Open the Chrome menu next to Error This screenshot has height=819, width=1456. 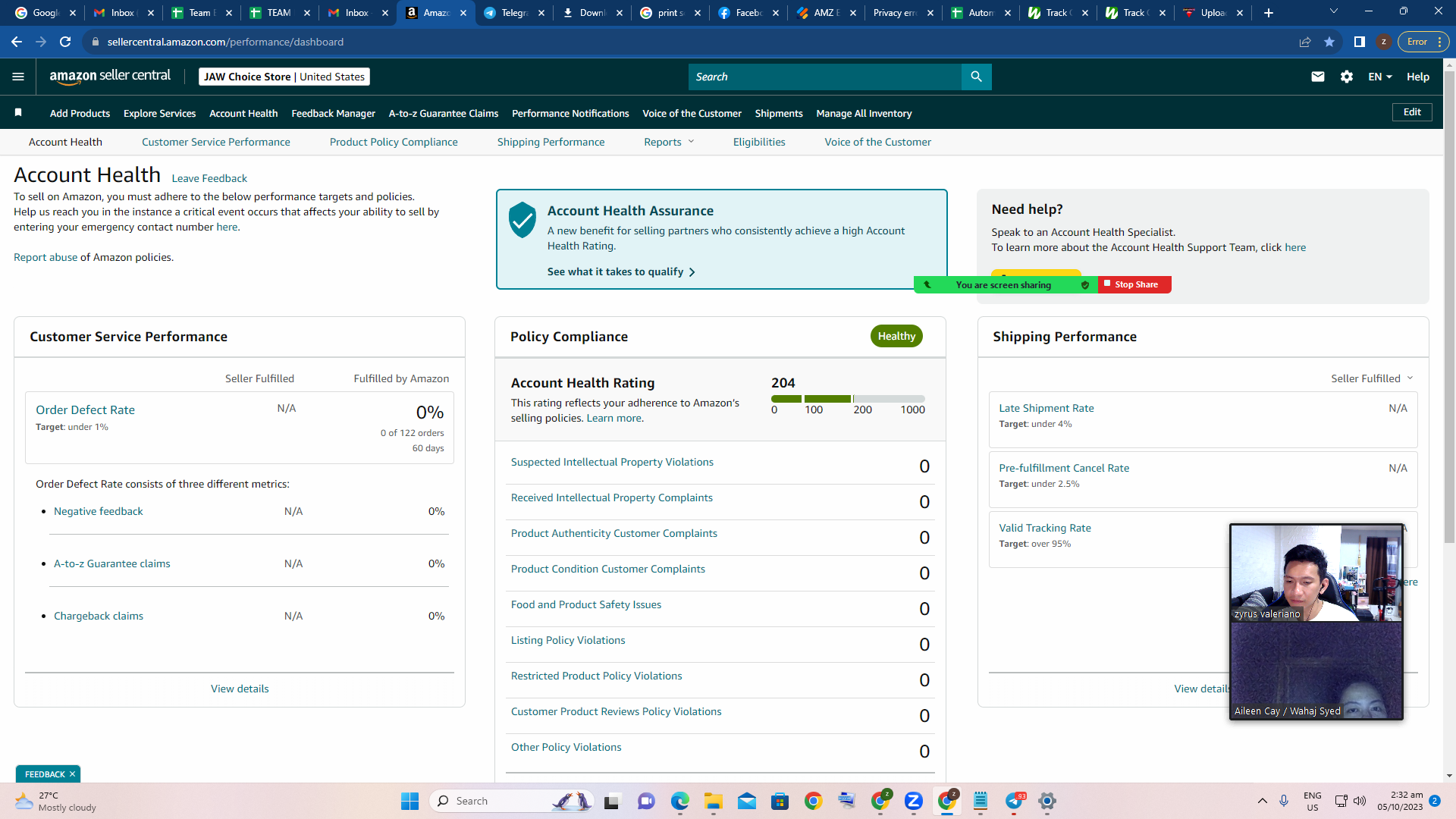pos(1440,42)
